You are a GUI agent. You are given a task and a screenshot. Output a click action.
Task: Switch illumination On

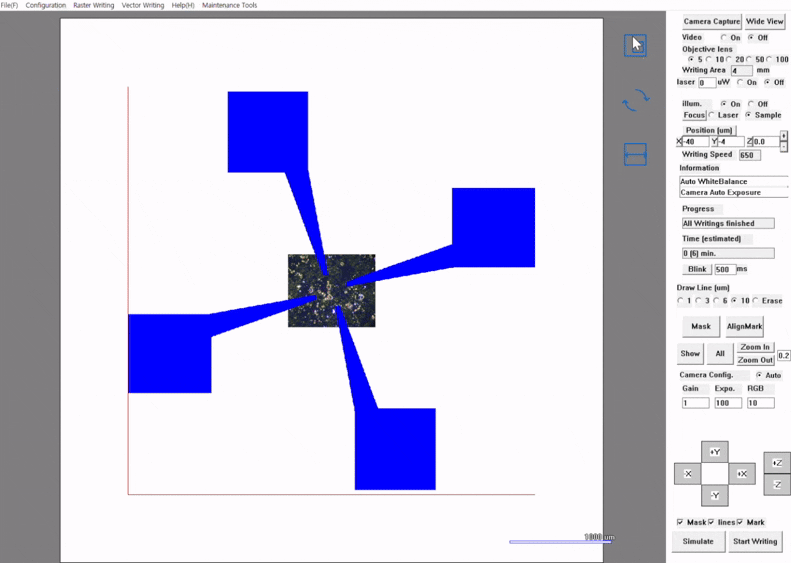click(724, 104)
